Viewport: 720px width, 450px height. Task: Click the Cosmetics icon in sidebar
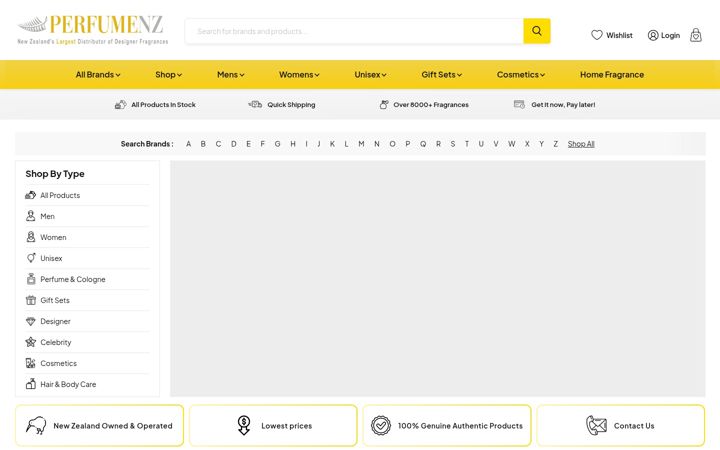pos(30,363)
